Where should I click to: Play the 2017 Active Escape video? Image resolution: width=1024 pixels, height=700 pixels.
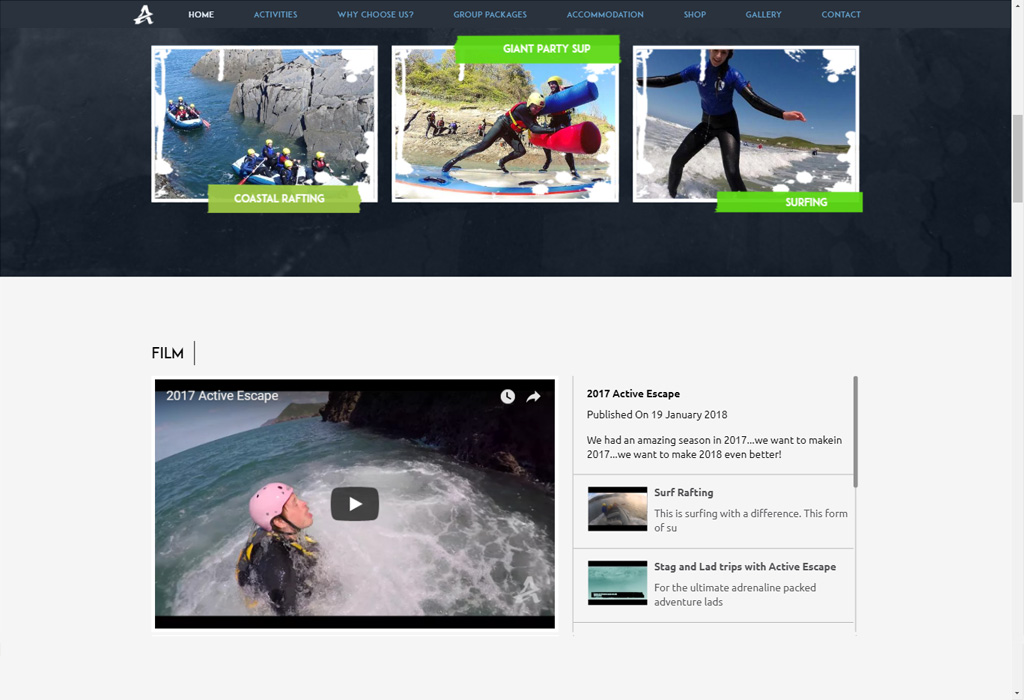click(355, 504)
